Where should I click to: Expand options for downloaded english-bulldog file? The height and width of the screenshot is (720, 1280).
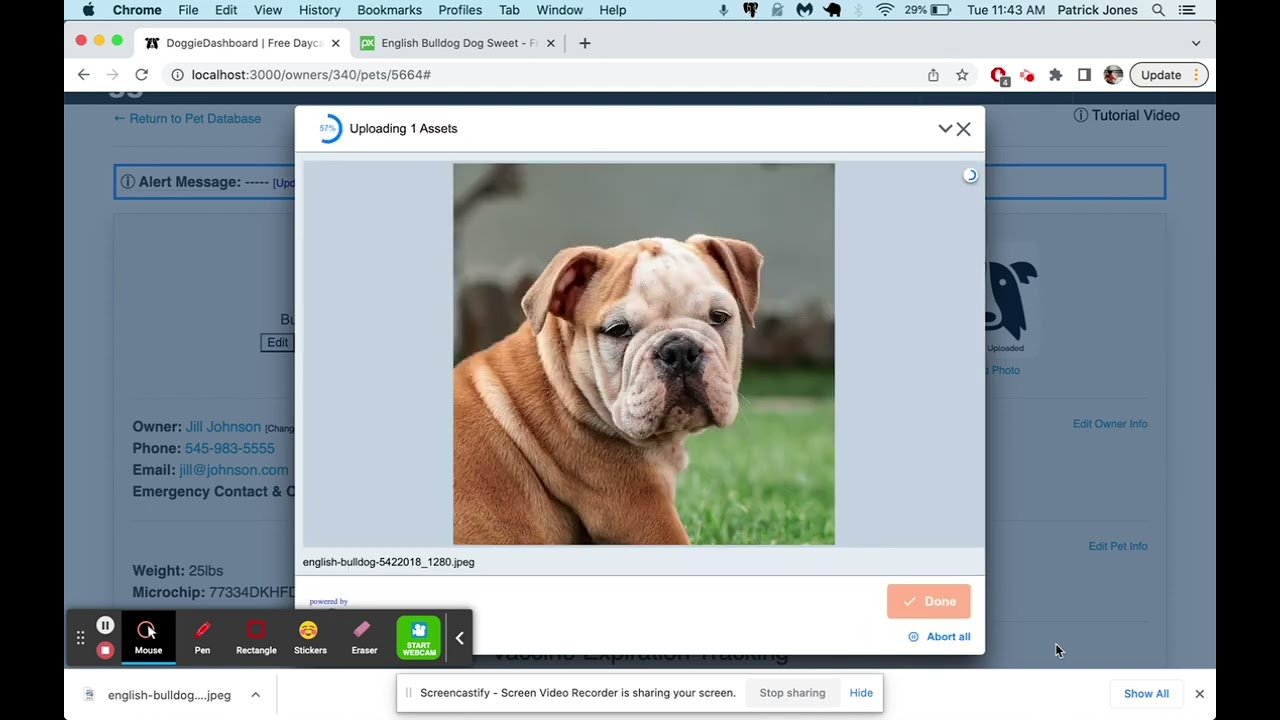(x=255, y=695)
